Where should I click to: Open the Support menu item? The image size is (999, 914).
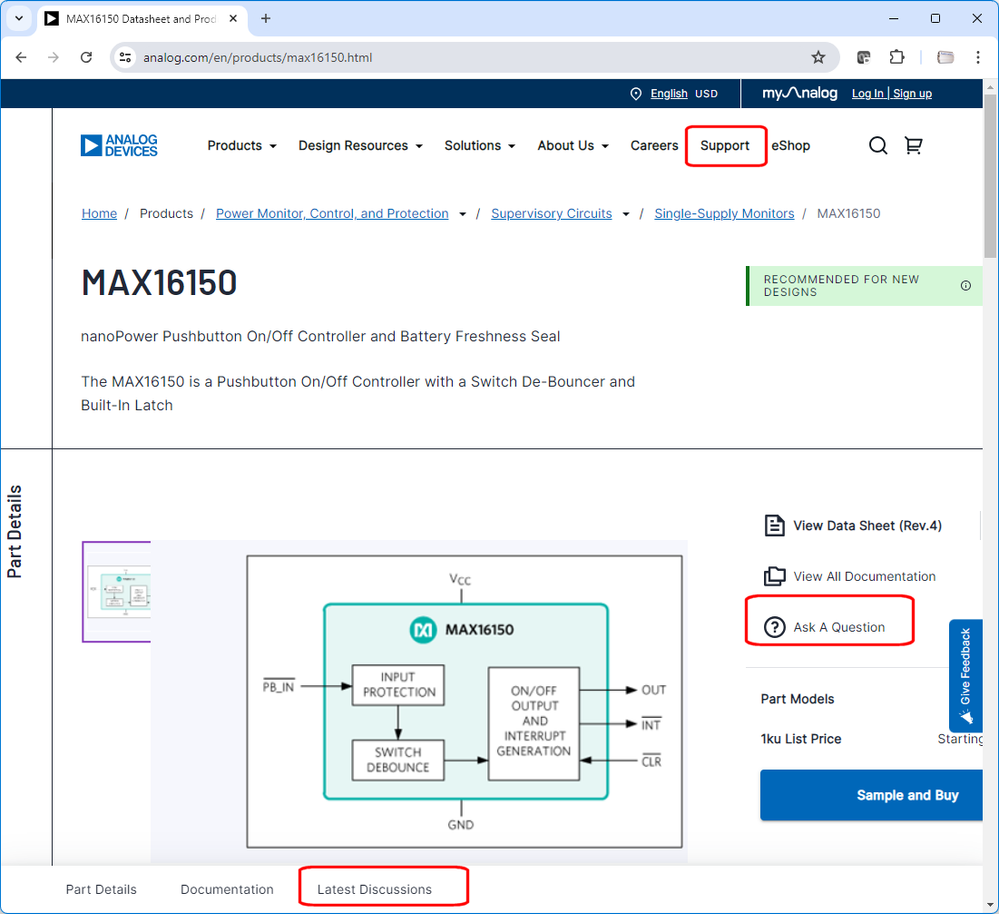(724, 145)
